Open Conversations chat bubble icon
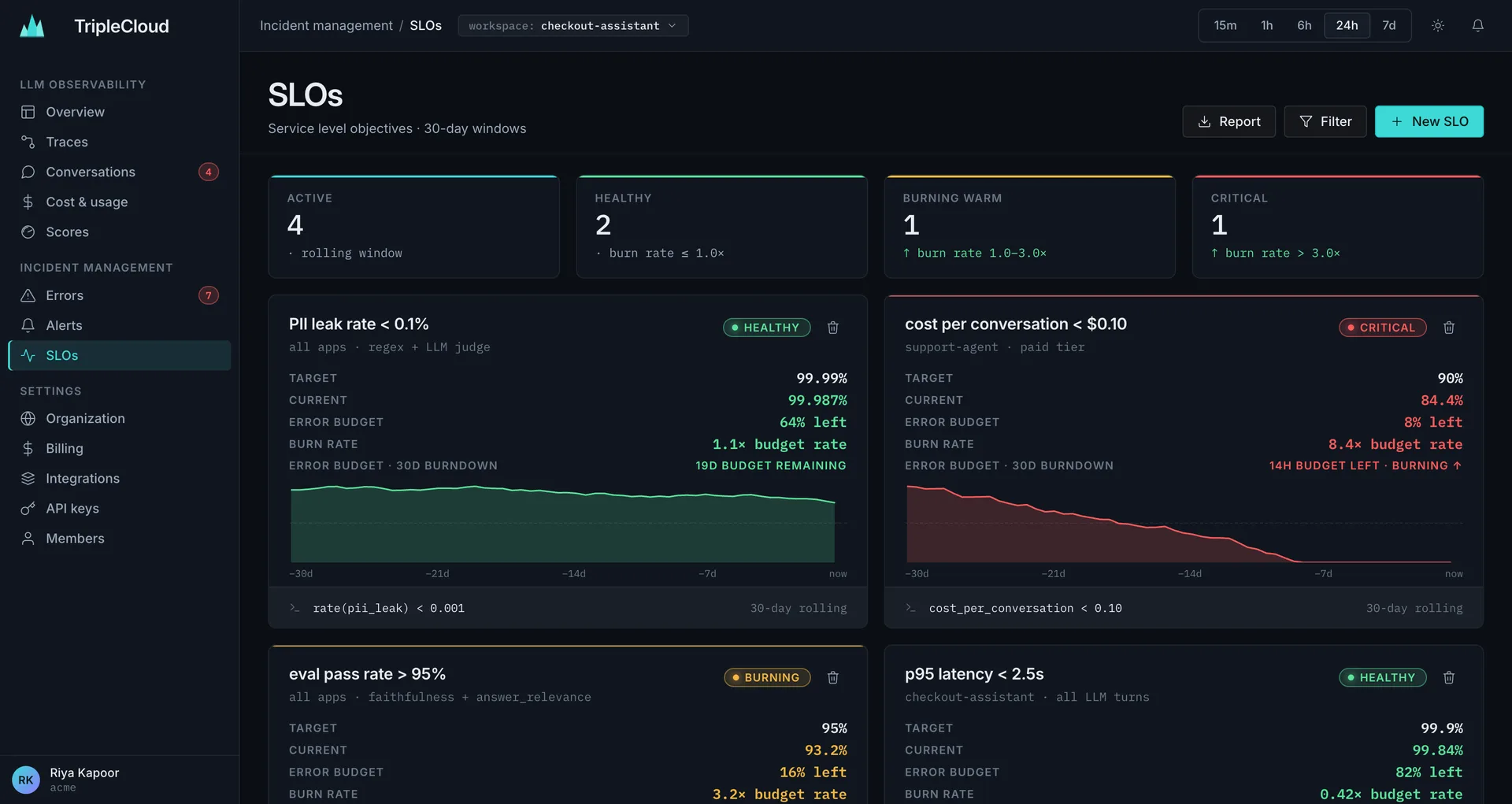This screenshot has height=804, width=1512. pos(28,172)
